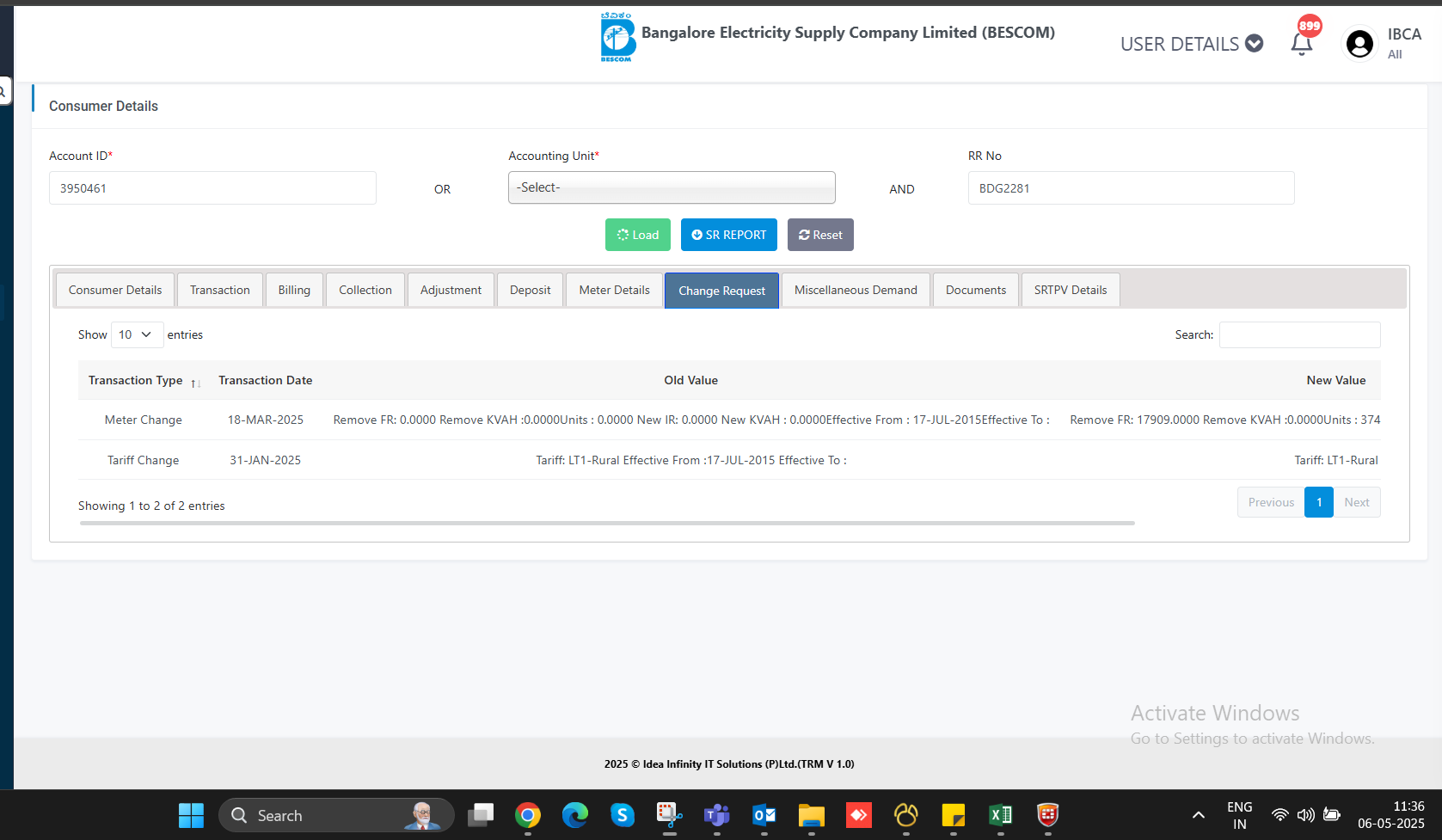Show hidden system tray icons

click(x=1198, y=815)
